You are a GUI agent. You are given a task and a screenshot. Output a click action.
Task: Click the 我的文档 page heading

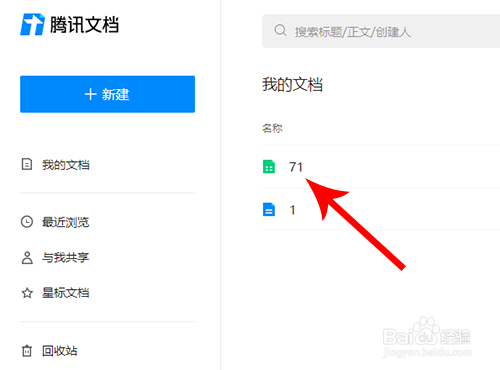pyautogui.click(x=292, y=84)
